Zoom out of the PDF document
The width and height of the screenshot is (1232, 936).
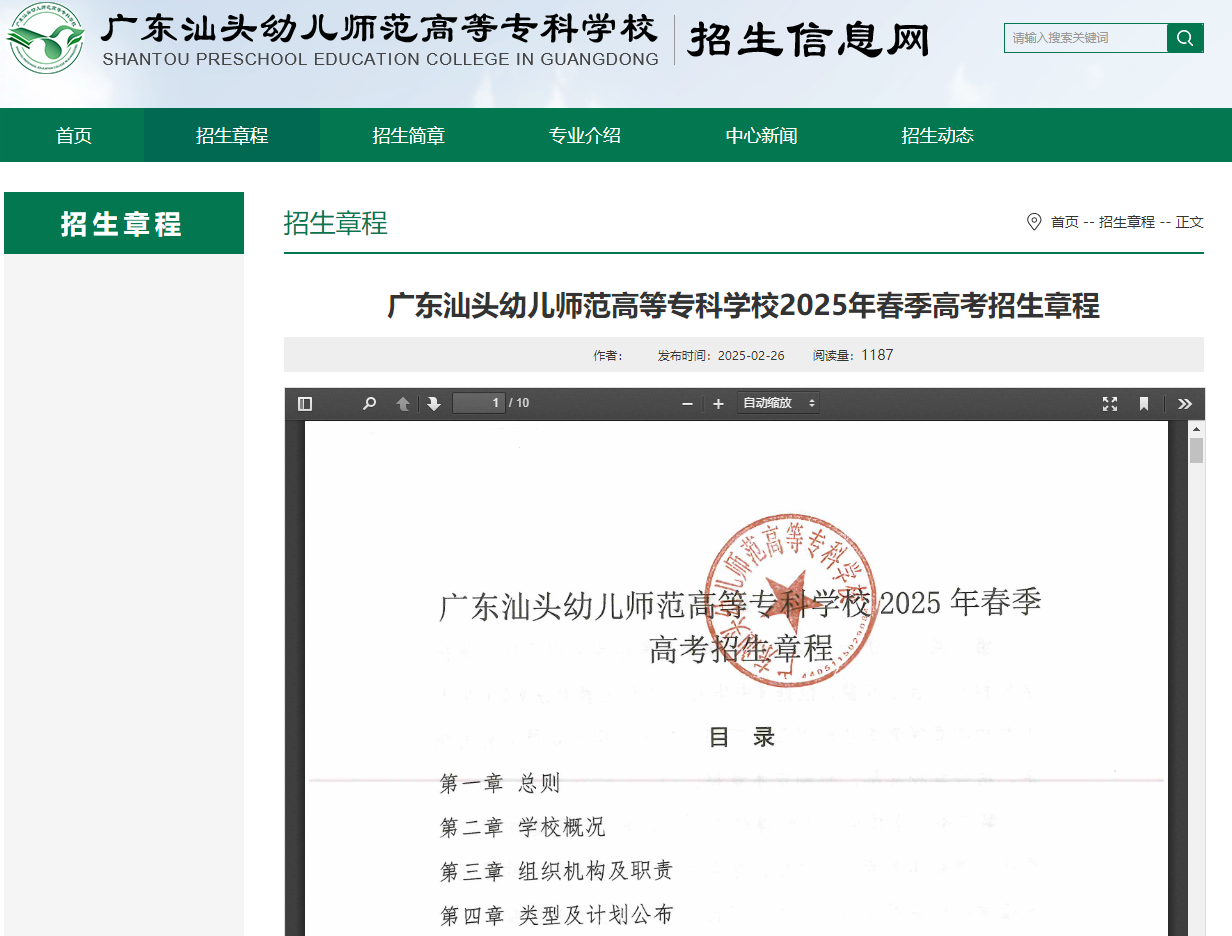tap(687, 403)
